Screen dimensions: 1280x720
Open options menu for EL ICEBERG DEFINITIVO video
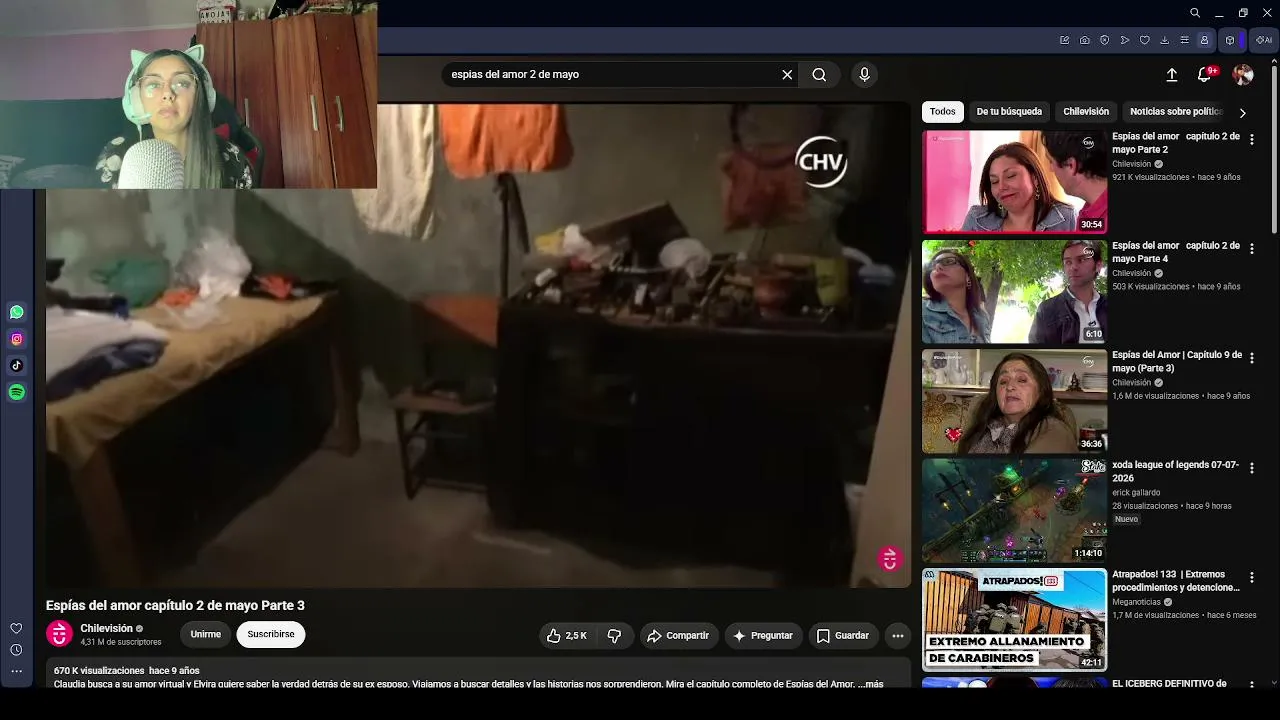[1251, 685]
